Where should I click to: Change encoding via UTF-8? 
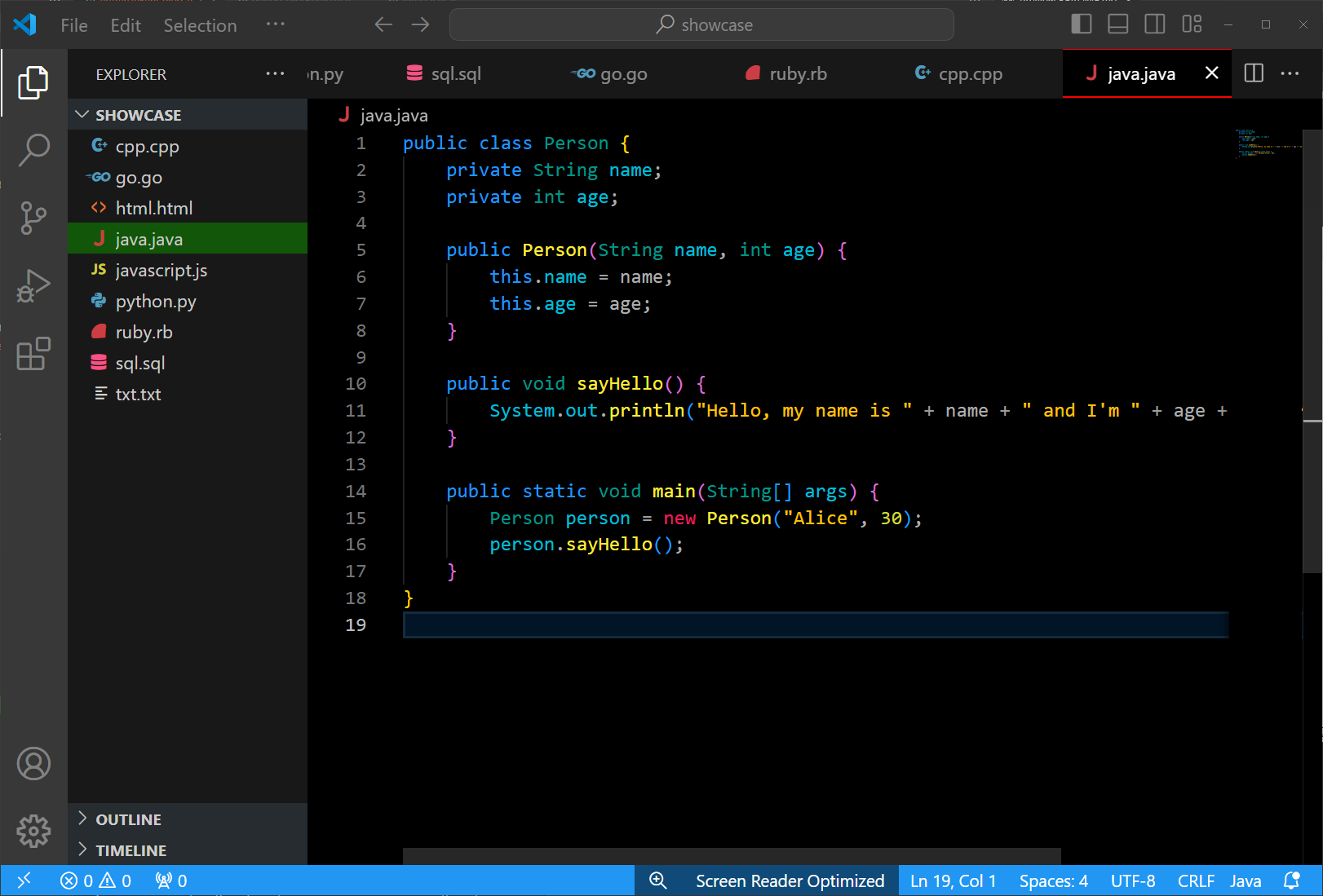[x=1133, y=881]
